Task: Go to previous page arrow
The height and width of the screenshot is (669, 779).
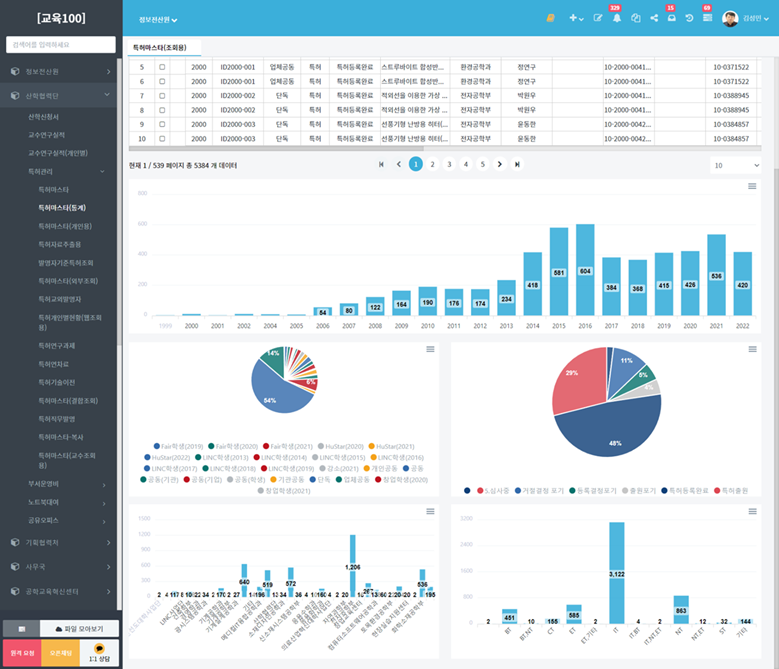Action: point(398,164)
